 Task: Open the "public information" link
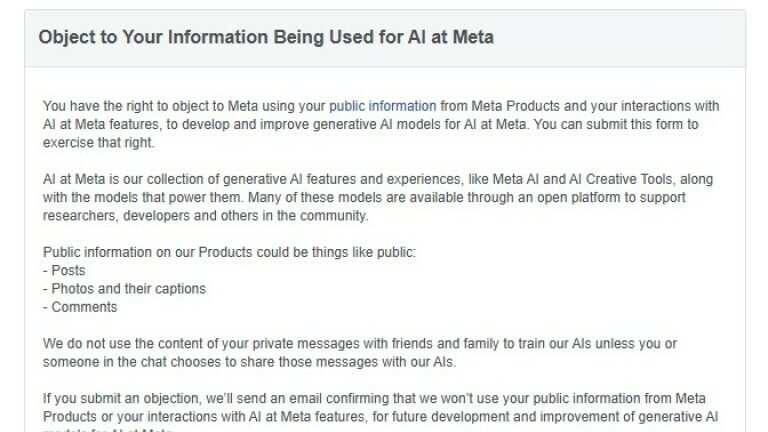(382, 106)
